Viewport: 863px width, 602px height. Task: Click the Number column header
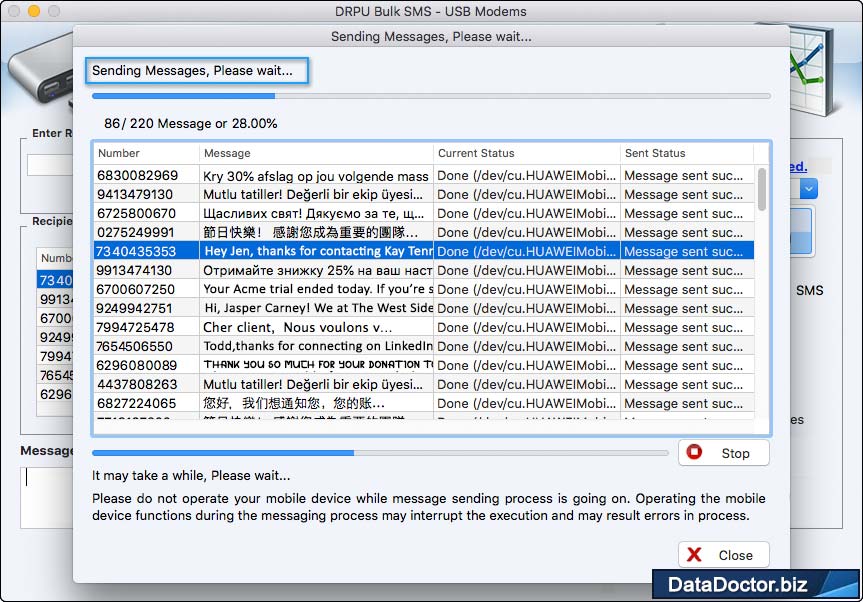click(x=146, y=153)
